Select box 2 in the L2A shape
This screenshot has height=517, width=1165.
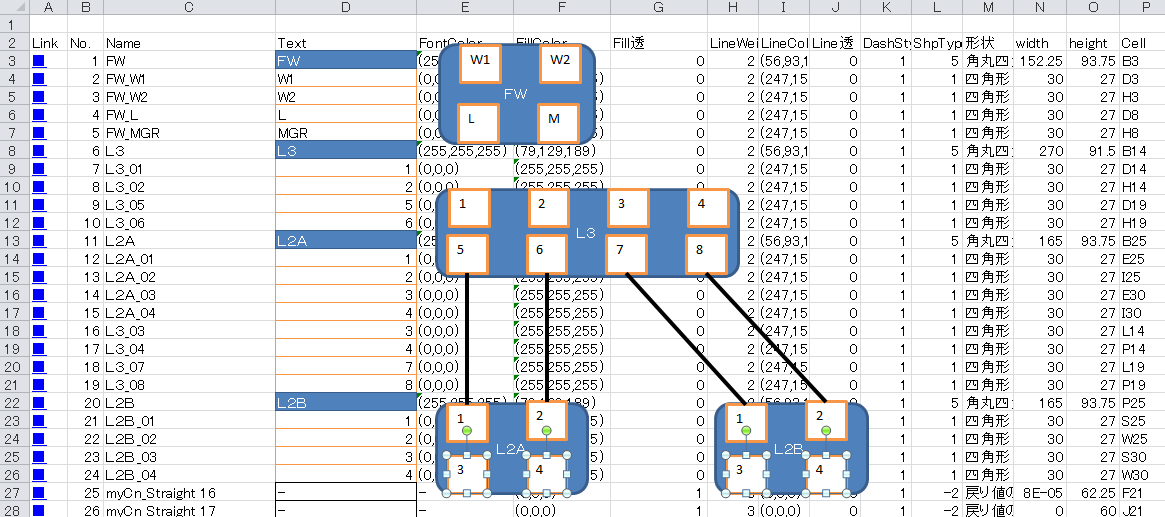pos(547,420)
